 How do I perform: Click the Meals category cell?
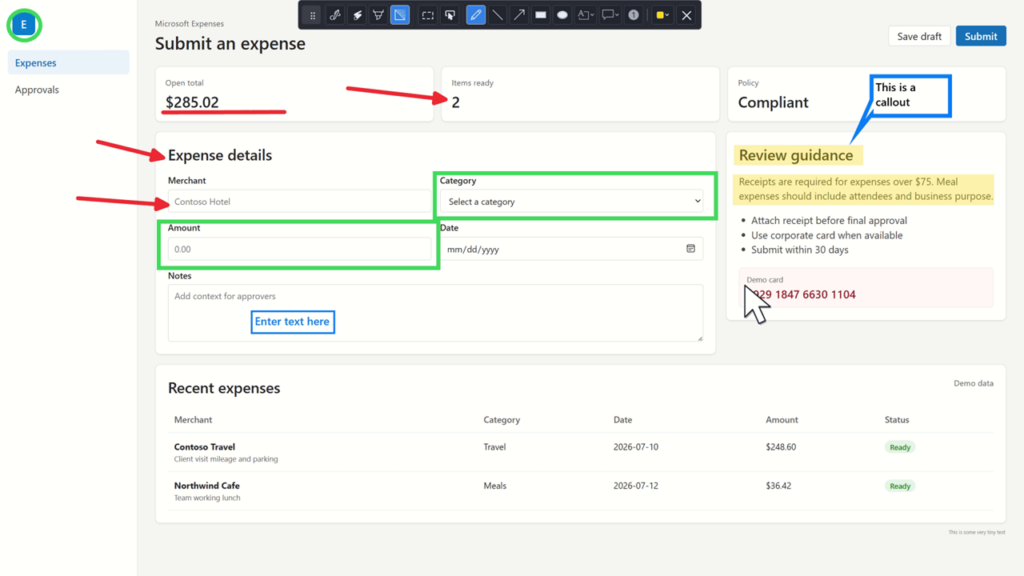tap(494, 485)
